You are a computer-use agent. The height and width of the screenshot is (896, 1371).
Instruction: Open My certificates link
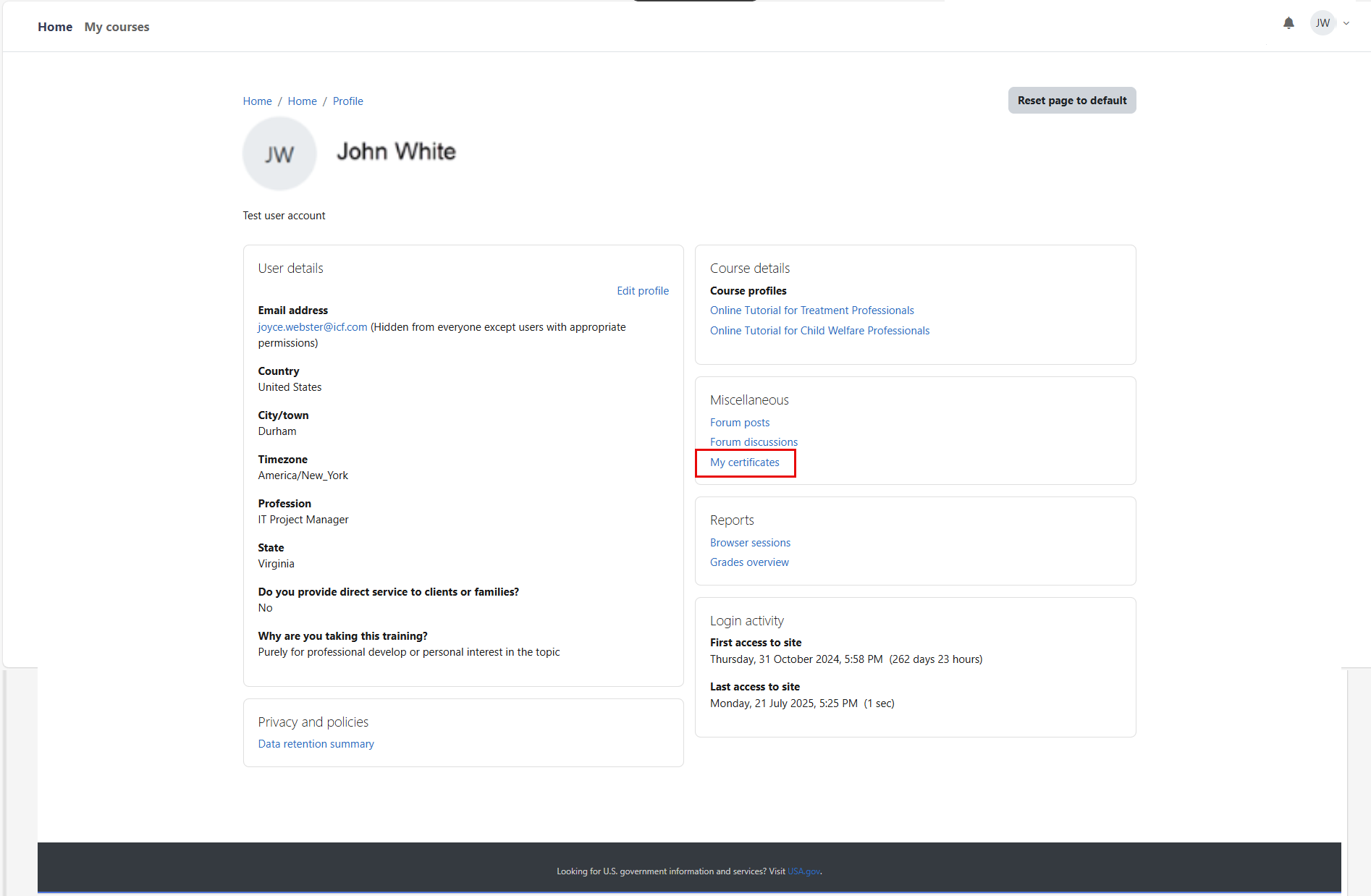tap(744, 462)
